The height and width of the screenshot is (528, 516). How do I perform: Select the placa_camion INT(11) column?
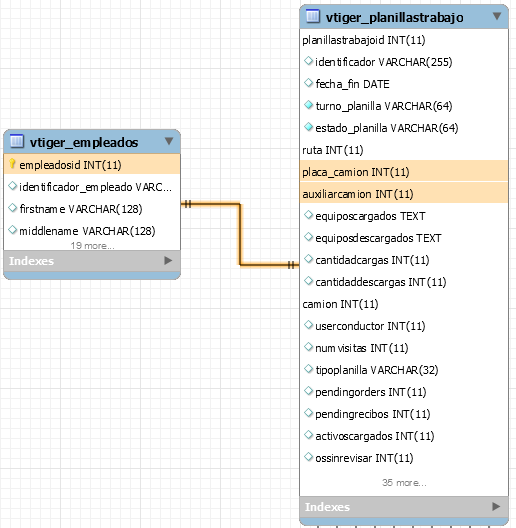pos(404,172)
